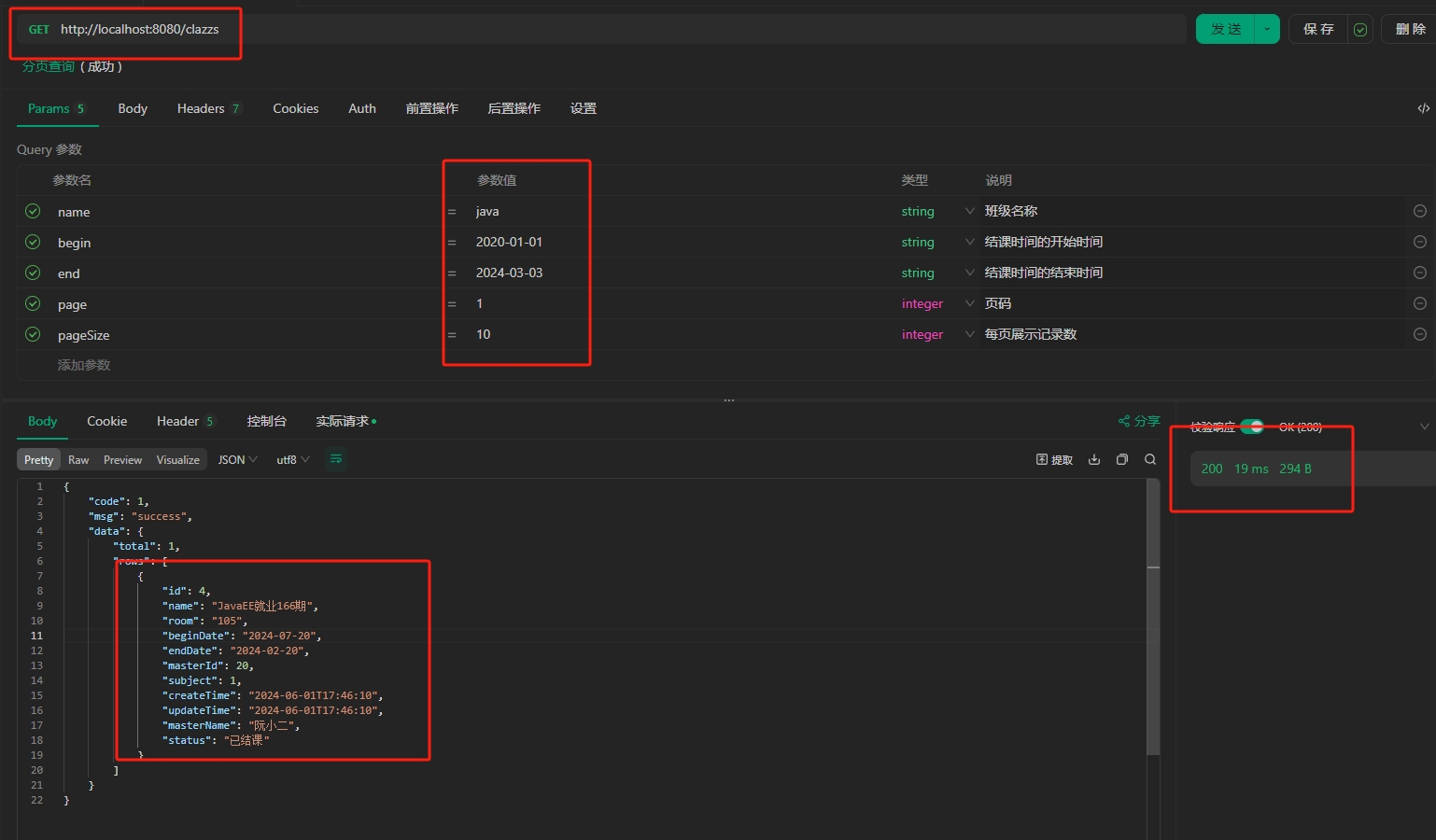Image resolution: width=1436 pixels, height=840 pixels.
Task: Copy the response body with the copy icon
Action: [1122, 459]
